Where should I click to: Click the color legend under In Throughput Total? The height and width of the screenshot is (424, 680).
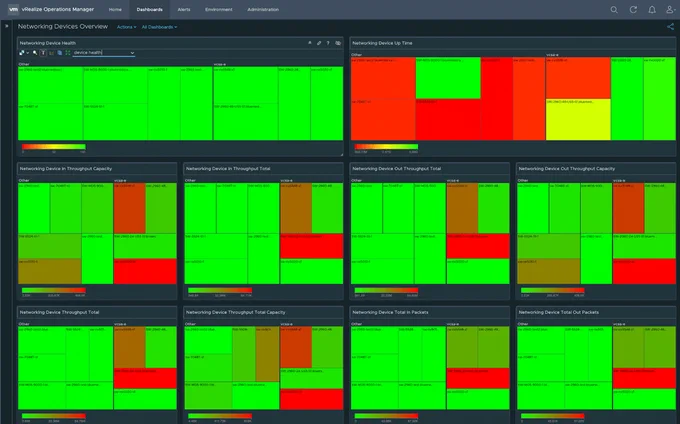click(220, 290)
